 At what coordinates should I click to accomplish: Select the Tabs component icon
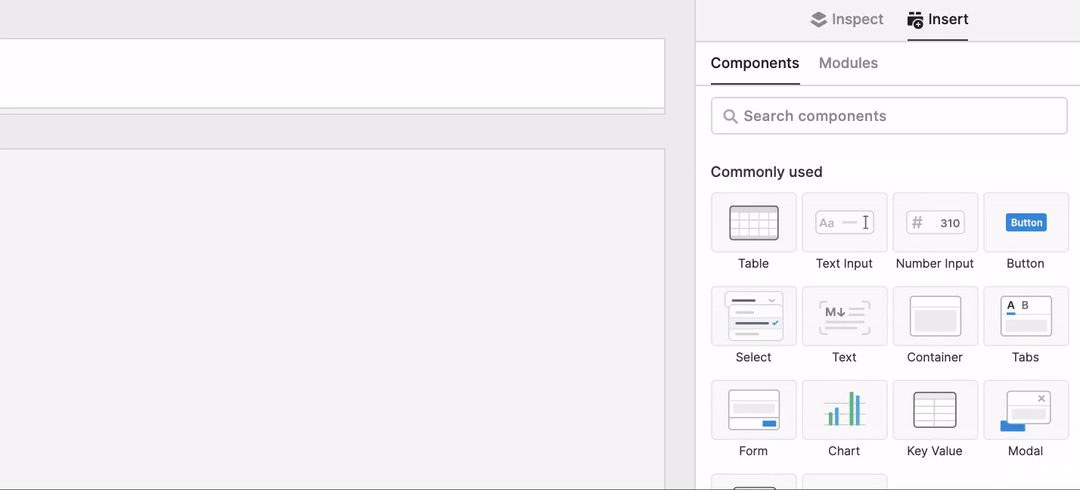[x=1026, y=316]
